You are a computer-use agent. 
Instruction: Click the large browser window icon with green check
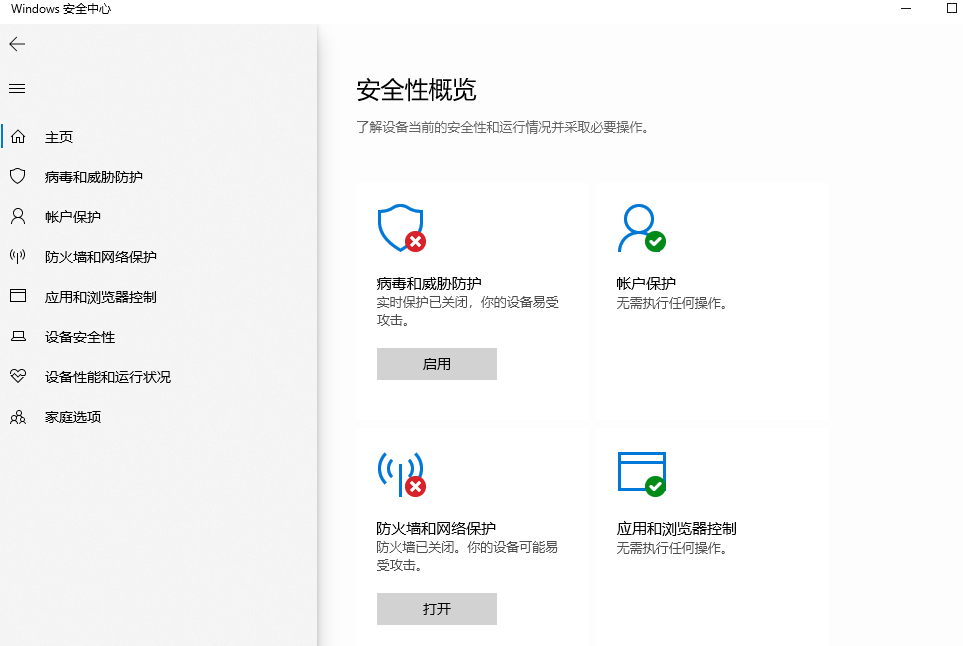click(642, 474)
